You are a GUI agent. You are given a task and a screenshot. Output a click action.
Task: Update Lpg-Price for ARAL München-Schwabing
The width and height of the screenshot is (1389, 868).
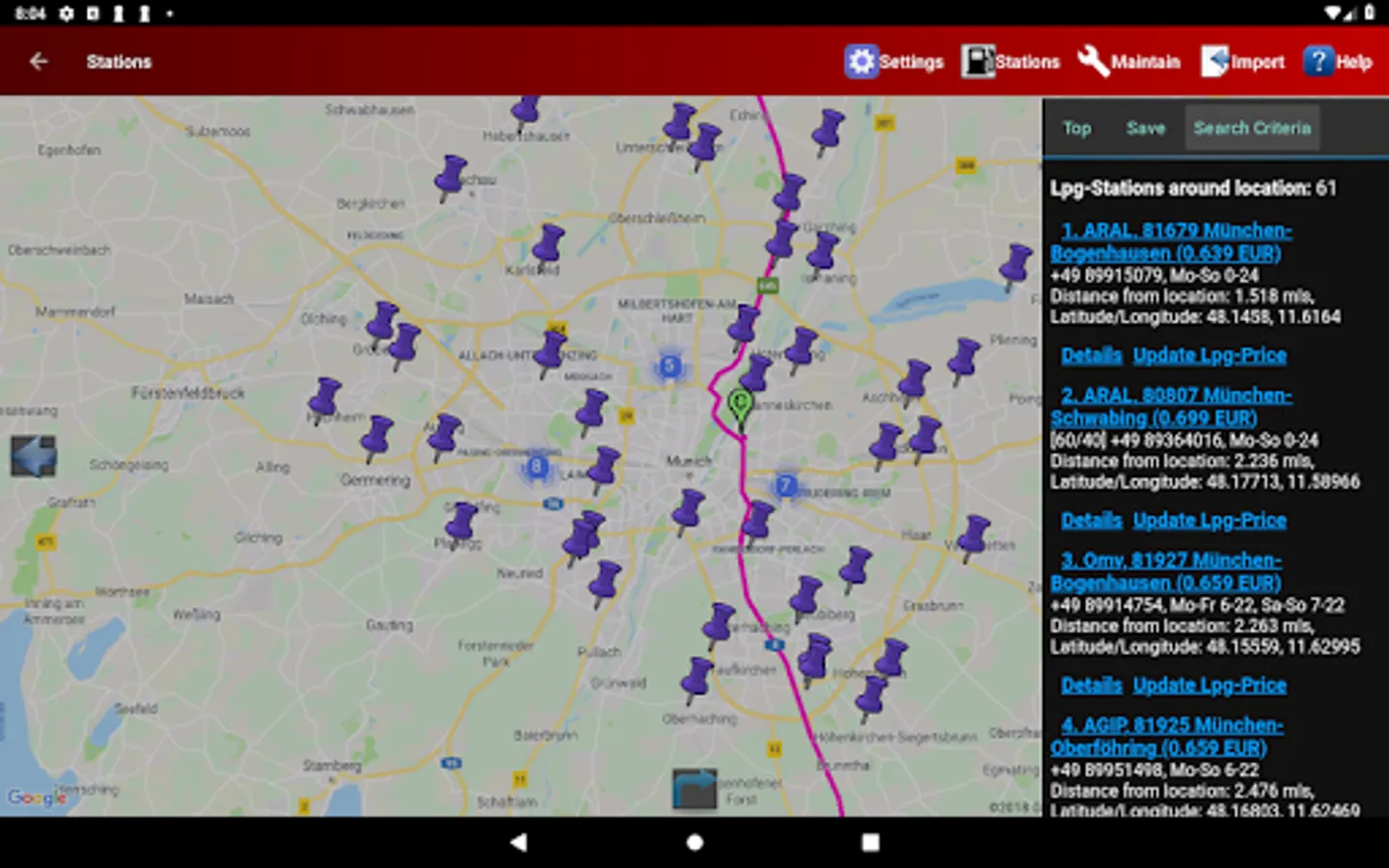coord(1210,521)
